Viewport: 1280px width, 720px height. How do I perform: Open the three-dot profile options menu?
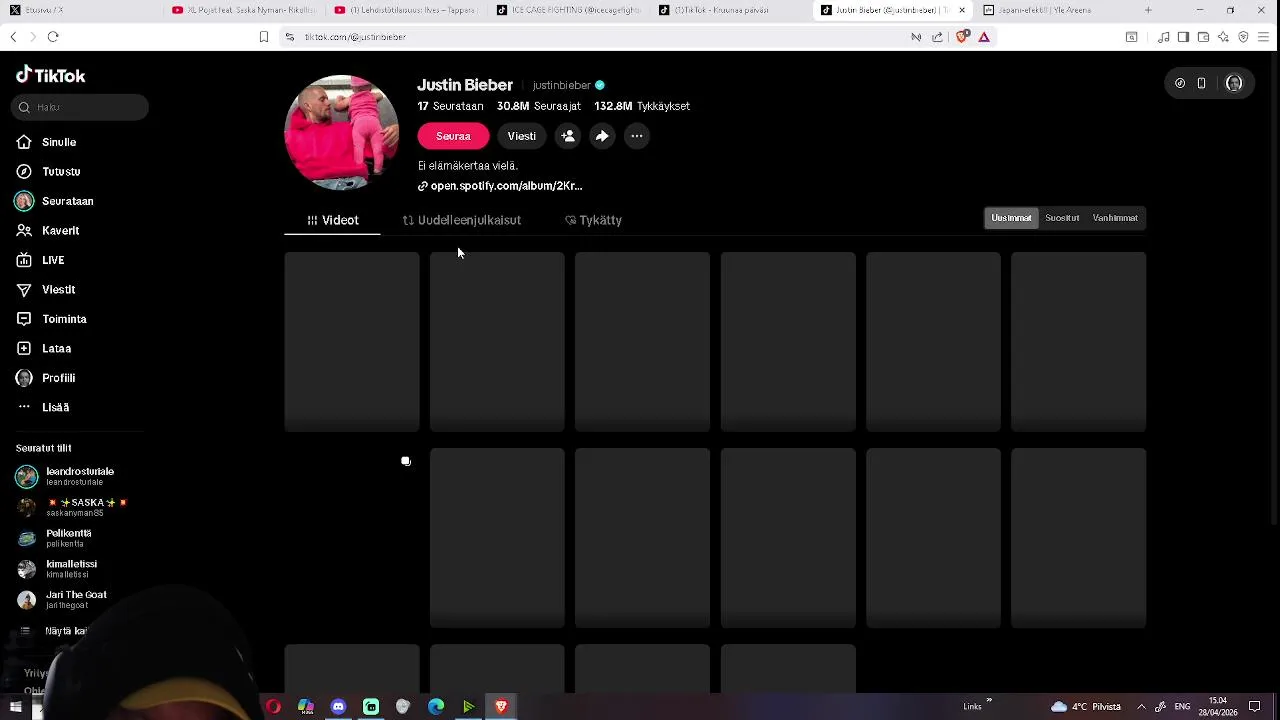coord(637,136)
